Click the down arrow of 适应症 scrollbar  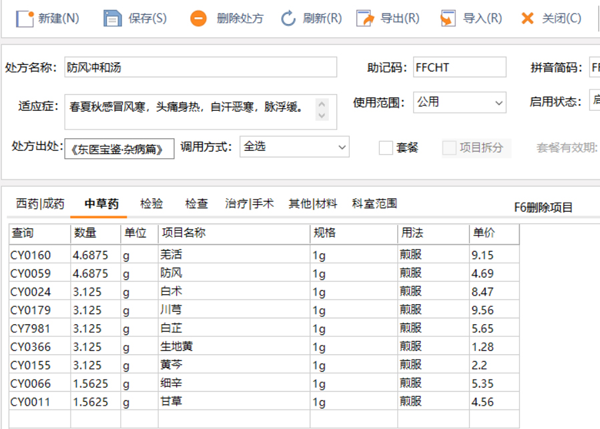tap(322, 115)
